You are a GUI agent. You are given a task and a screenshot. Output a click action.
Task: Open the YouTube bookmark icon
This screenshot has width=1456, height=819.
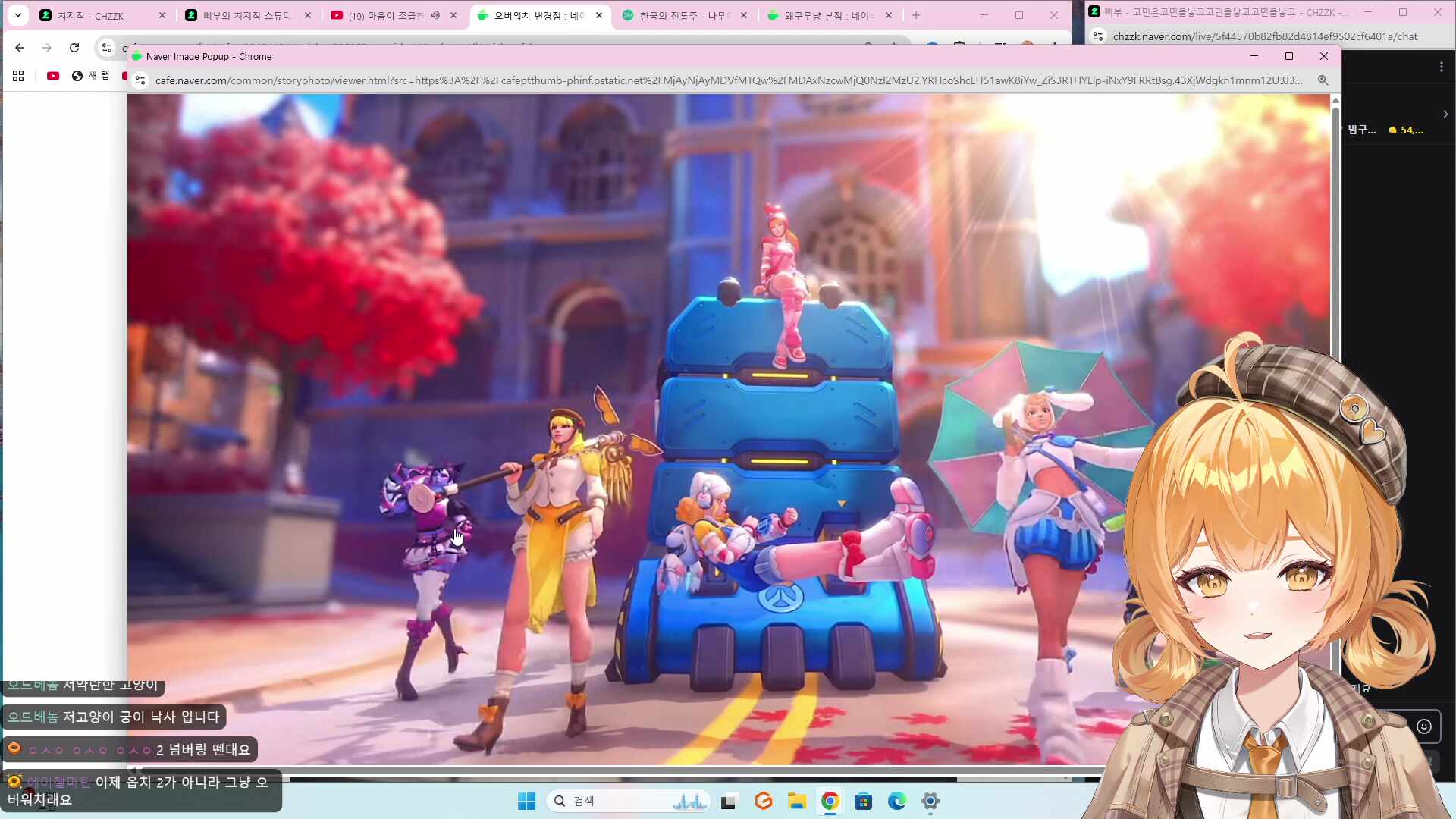(x=53, y=76)
